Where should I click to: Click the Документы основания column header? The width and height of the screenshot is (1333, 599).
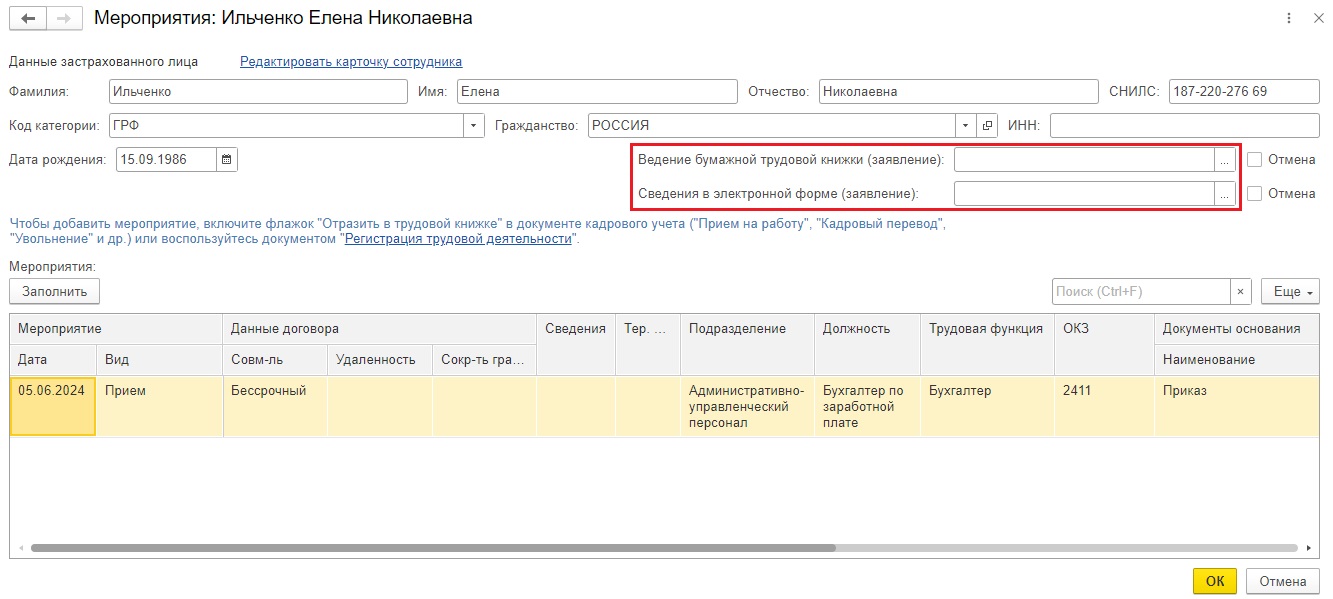pyautogui.click(x=1237, y=328)
